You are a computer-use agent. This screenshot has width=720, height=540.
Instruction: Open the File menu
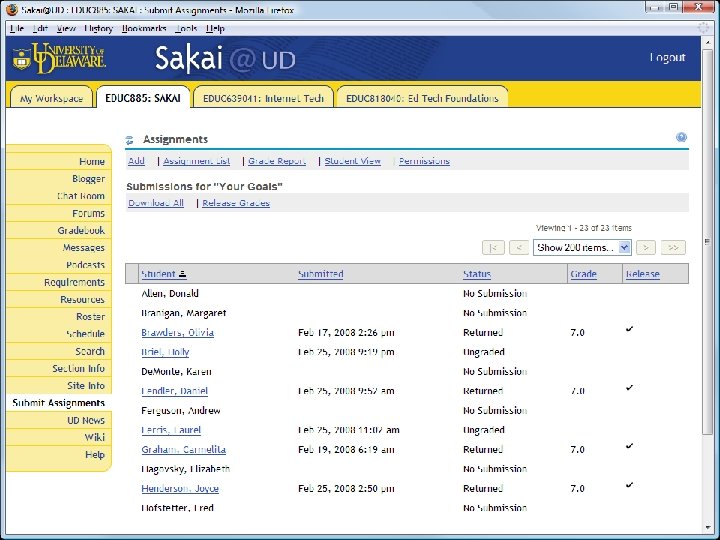tap(17, 28)
